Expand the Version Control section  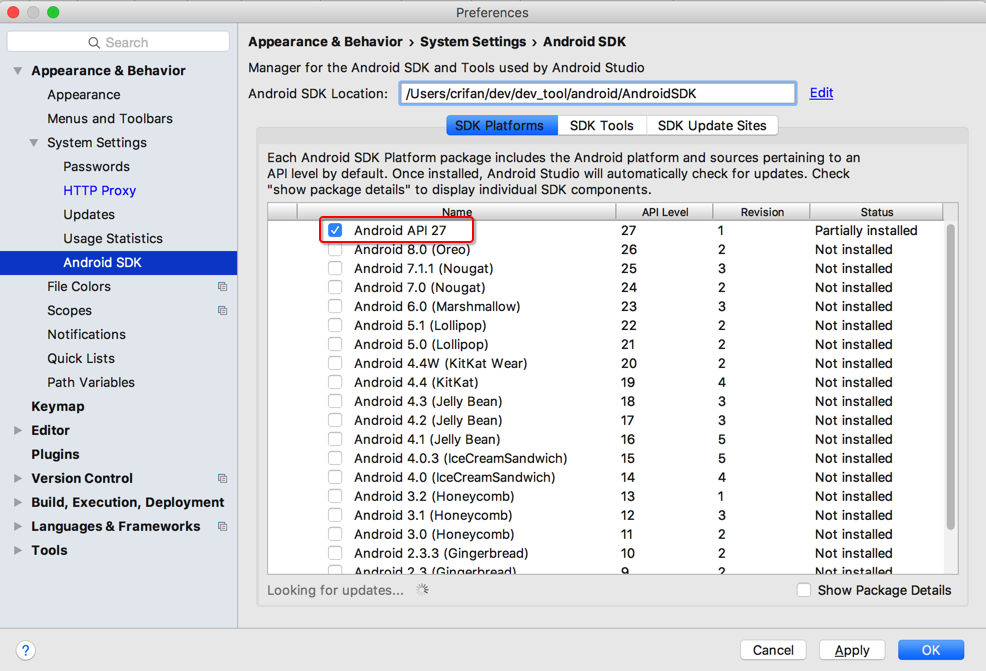coord(18,479)
